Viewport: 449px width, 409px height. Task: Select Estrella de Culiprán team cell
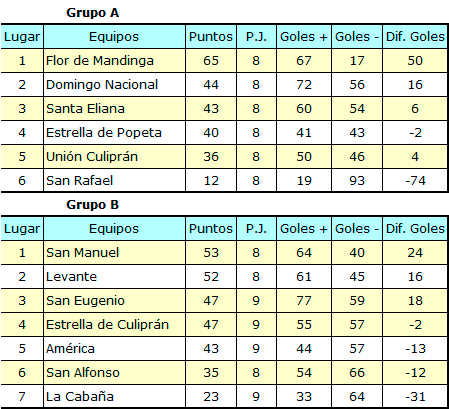114,325
